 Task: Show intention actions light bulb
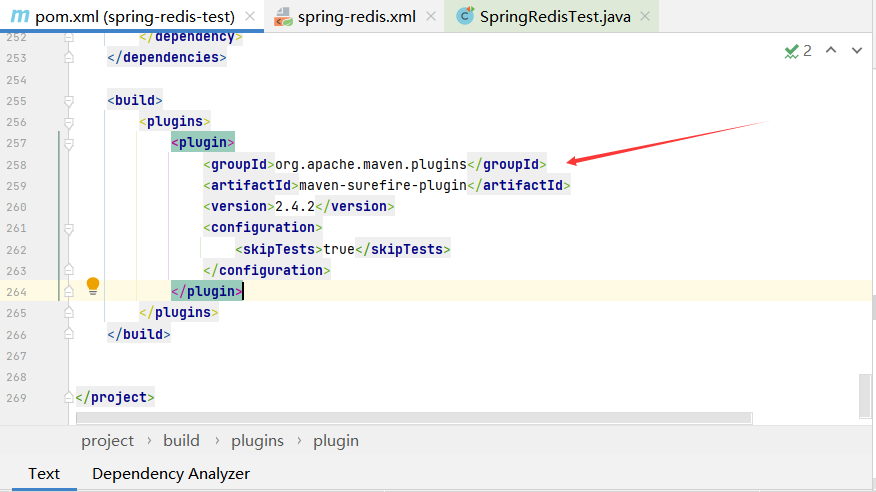[x=93, y=286]
